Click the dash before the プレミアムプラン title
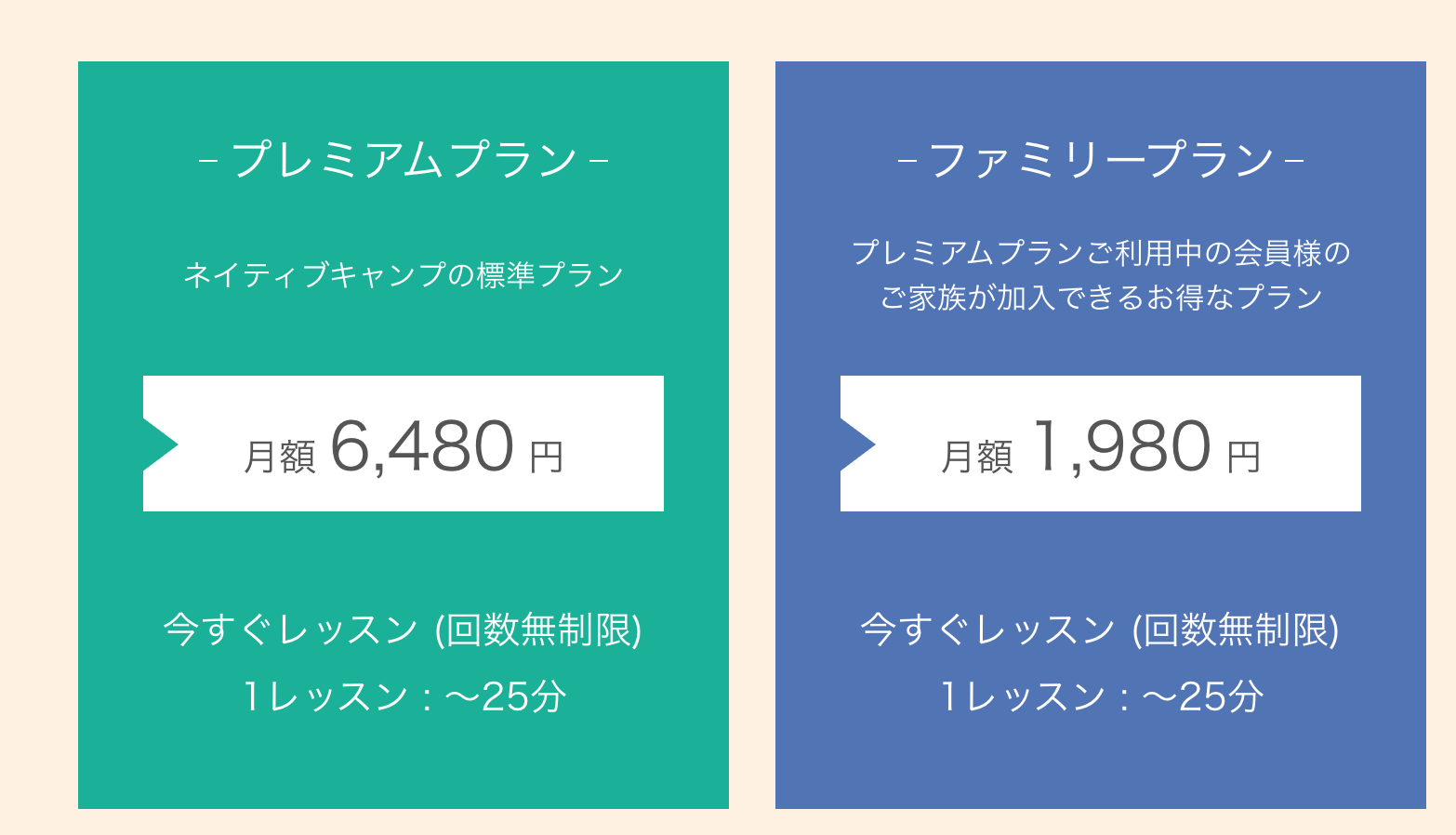Screen dimensions: 1456x835 [208, 161]
